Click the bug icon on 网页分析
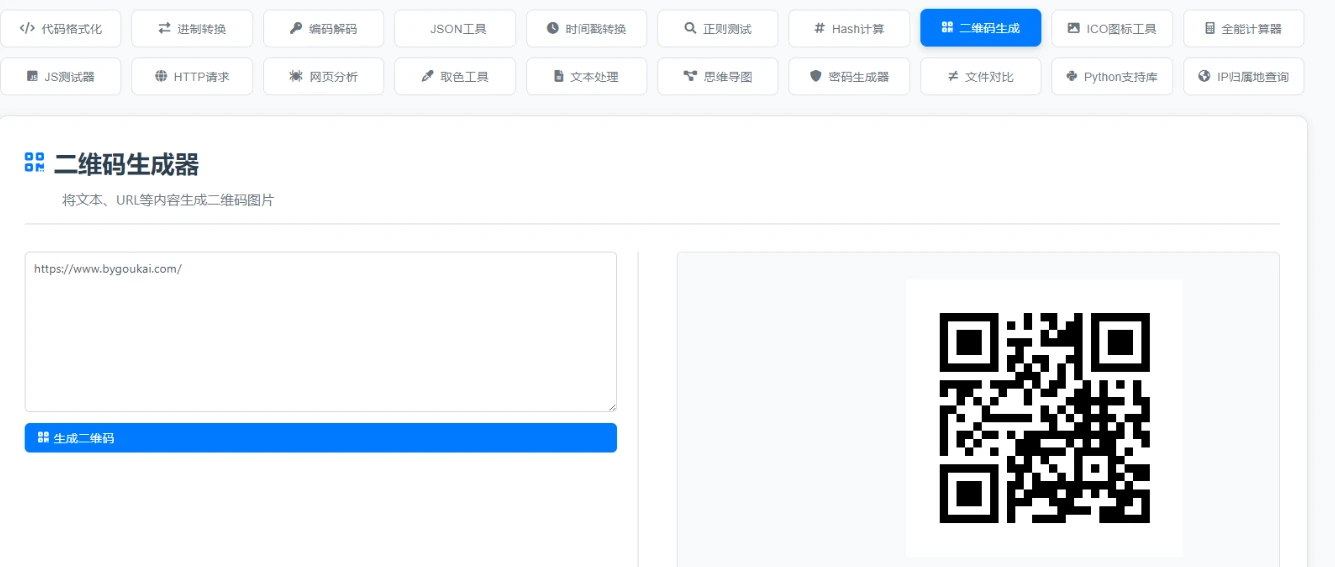1335x567 pixels. (296, 76)
